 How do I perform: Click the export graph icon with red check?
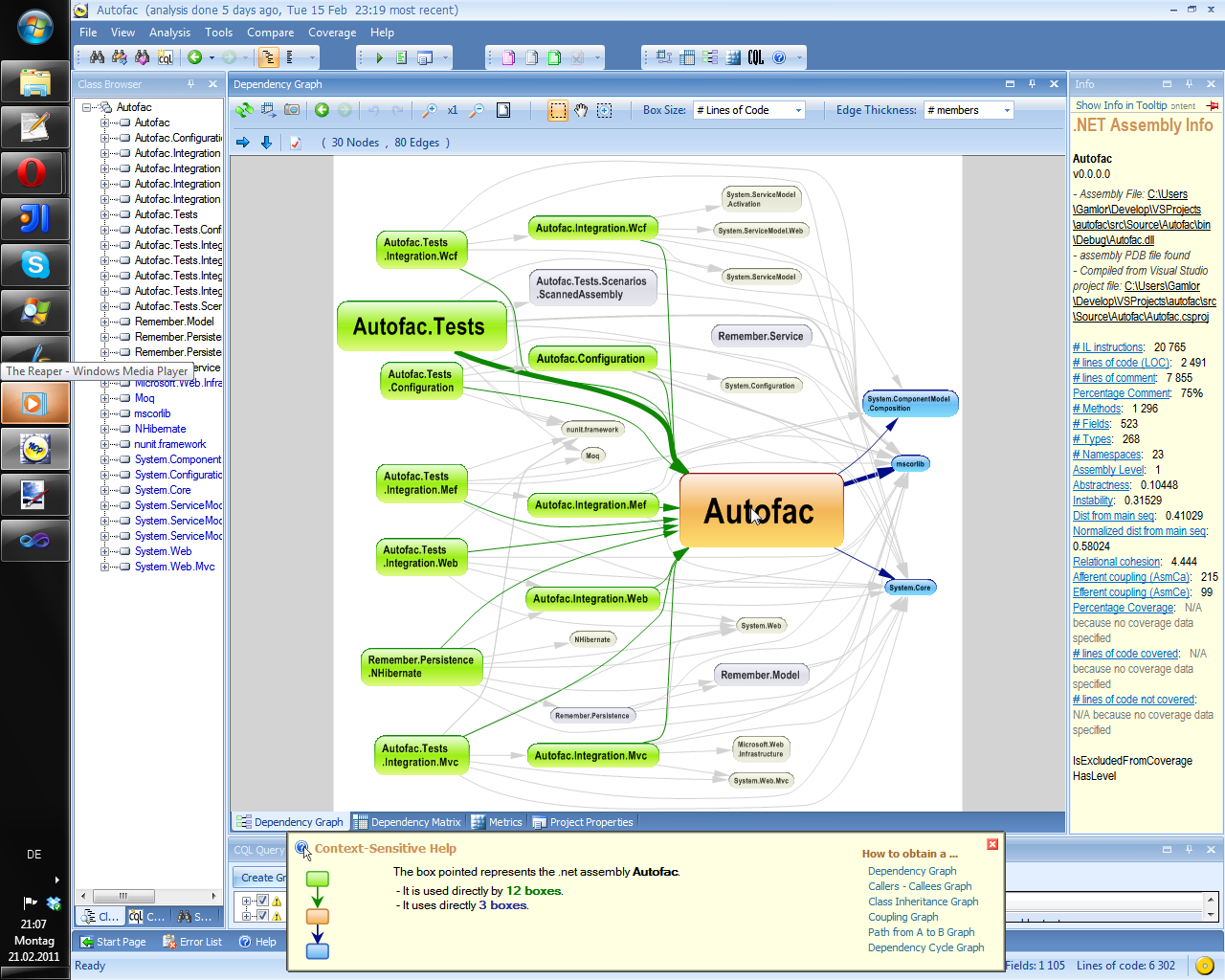pyautogui.click(x=296, y=143)
